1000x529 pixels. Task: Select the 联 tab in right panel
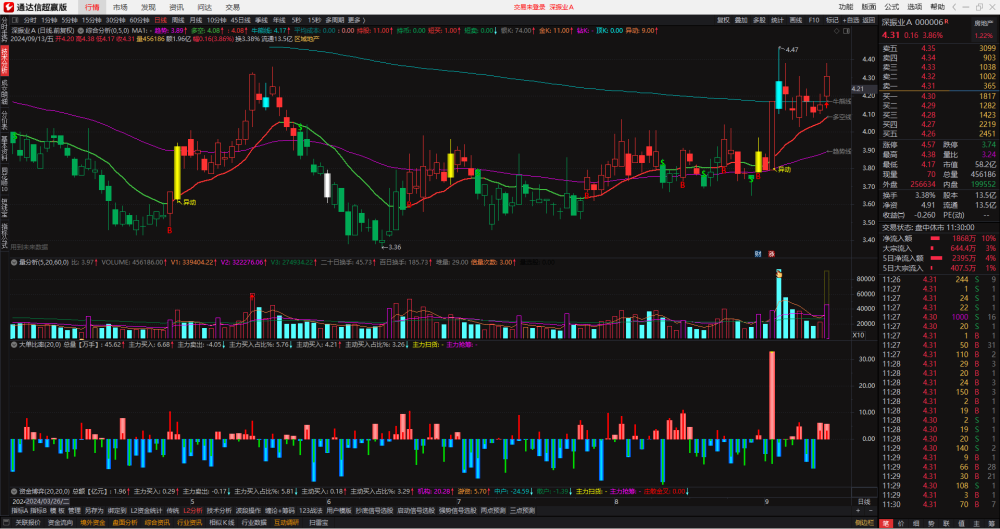tap(946, 523)
